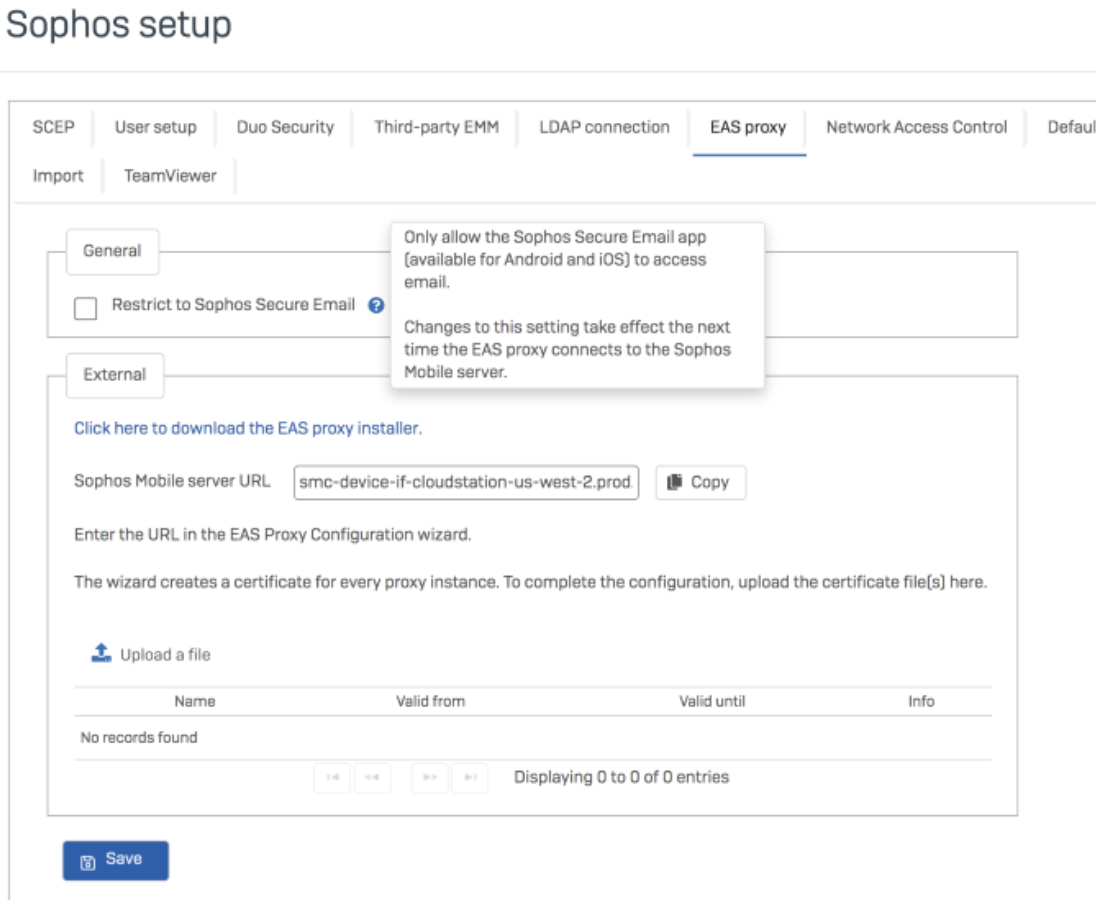Open the Import tab
The height and width of the screenshot is (900, 1096).
58,175
